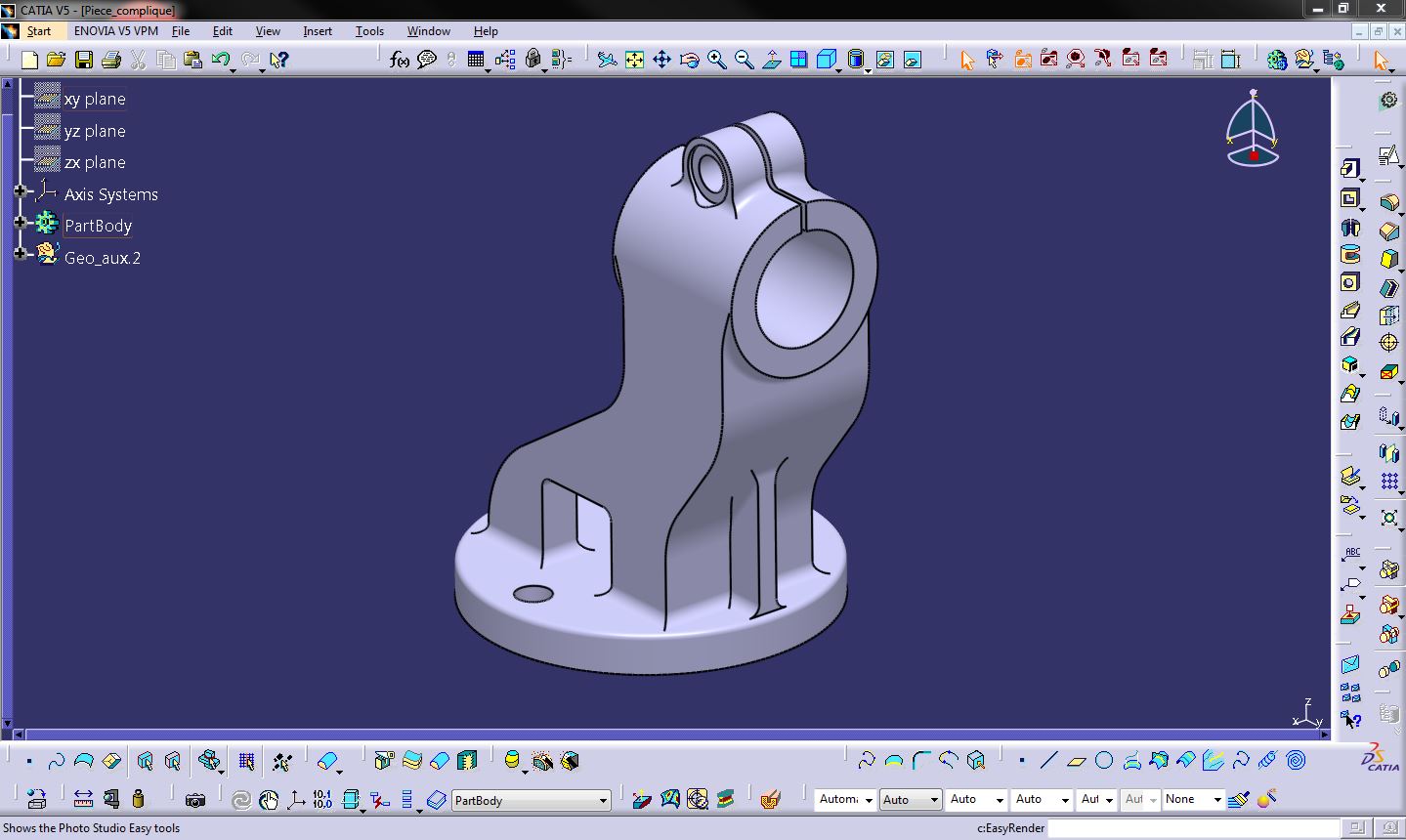Click the Spiral curve icon
1406x840 pixels.
[x=1296, y=761]
